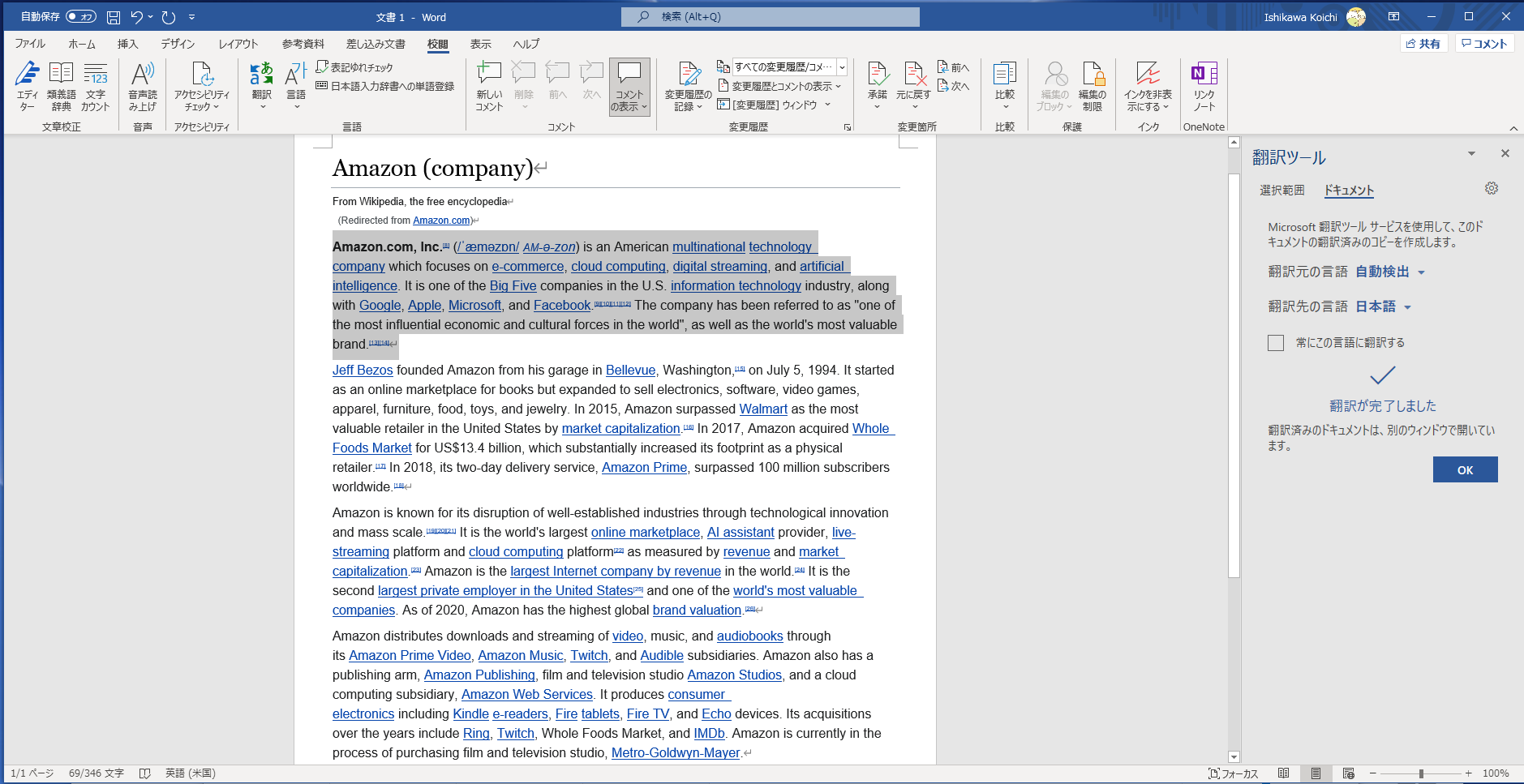Close the translator (翻訳ツール) pane

point(1505,153)
